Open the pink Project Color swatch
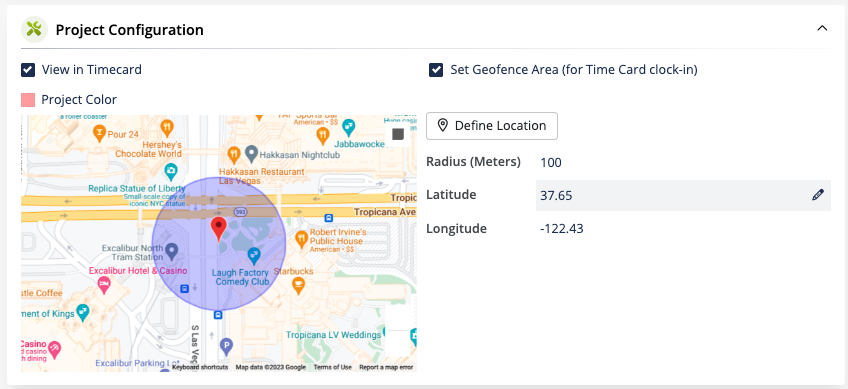This screenshot has width=848, height=389. pyautogui.click(x=28, y=100)
